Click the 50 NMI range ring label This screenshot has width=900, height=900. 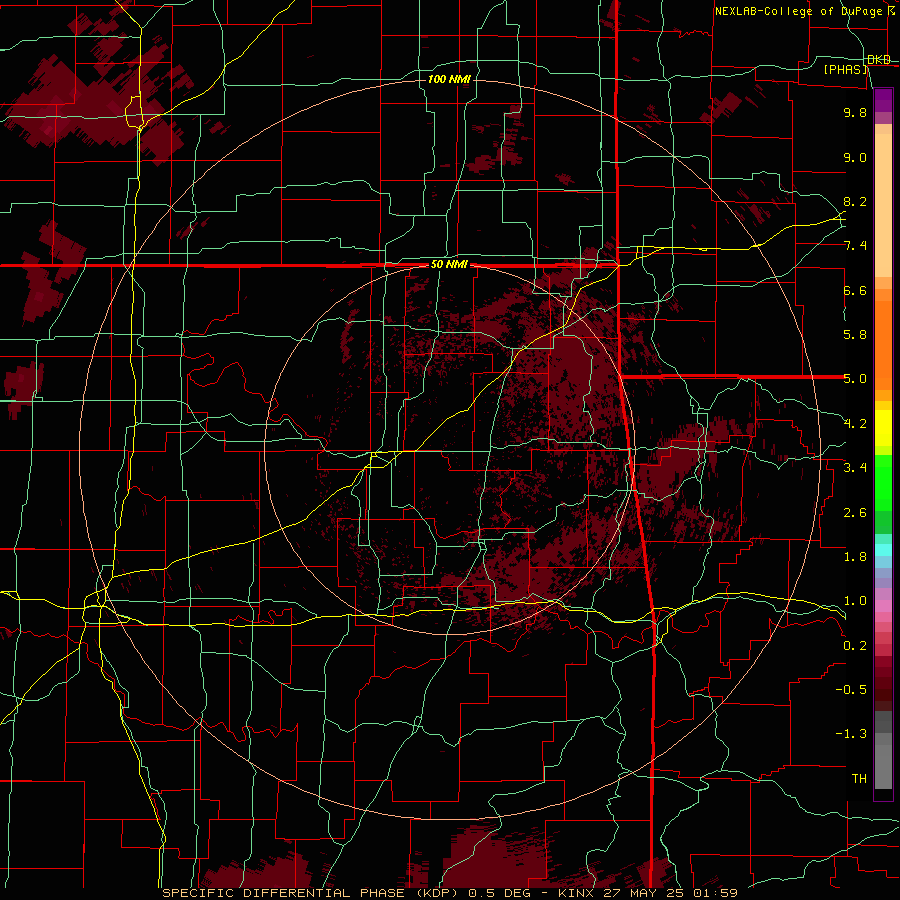coord(449,265)
